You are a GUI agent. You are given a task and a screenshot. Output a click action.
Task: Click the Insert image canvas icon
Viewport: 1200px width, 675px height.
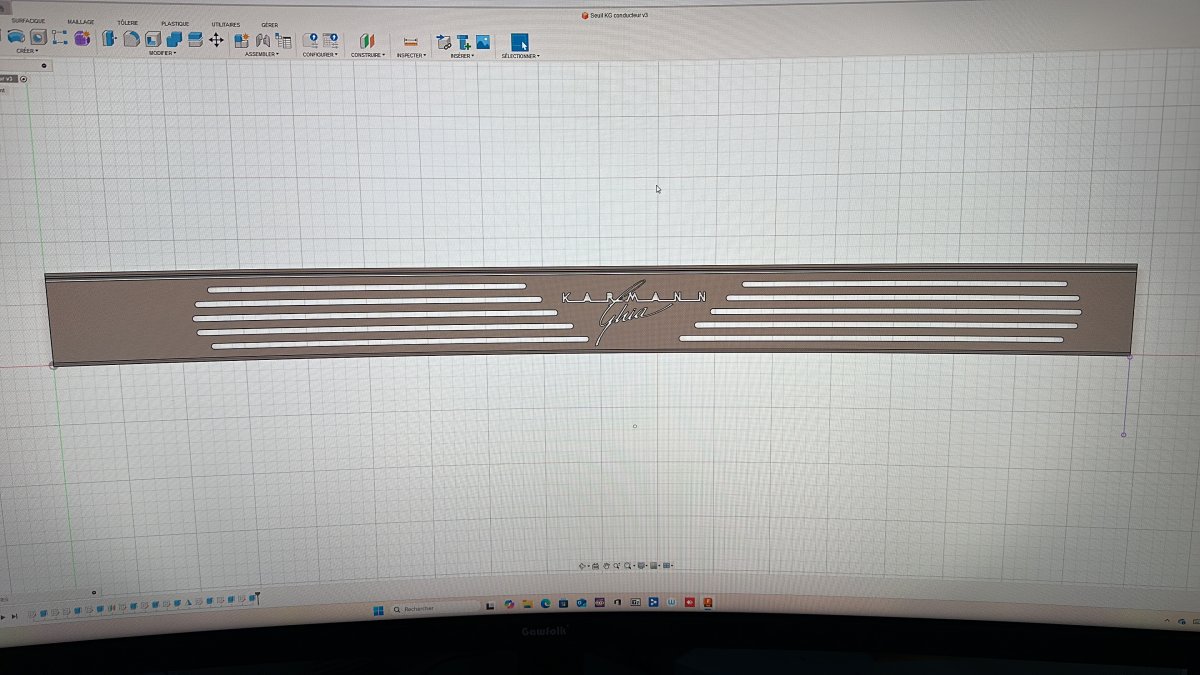[483, 42]
